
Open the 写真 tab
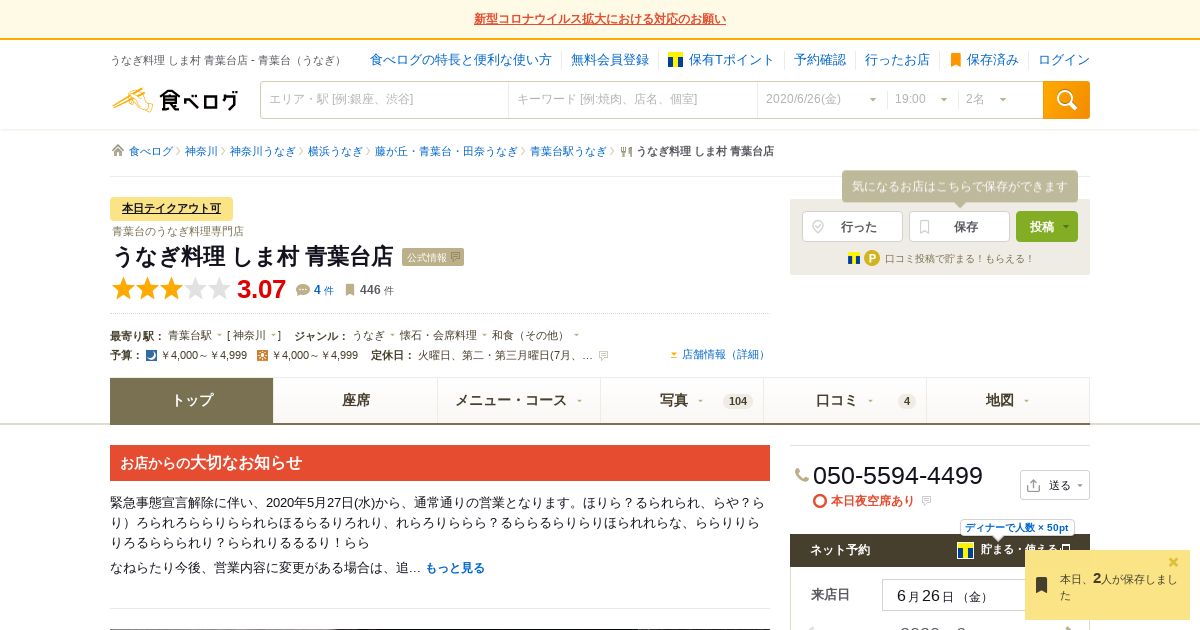pos(682,400)
